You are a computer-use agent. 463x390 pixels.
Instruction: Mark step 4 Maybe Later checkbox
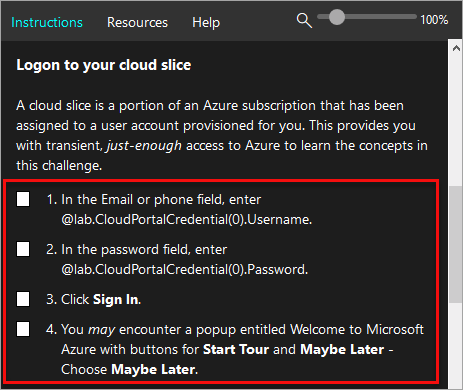tap(23, 329)
